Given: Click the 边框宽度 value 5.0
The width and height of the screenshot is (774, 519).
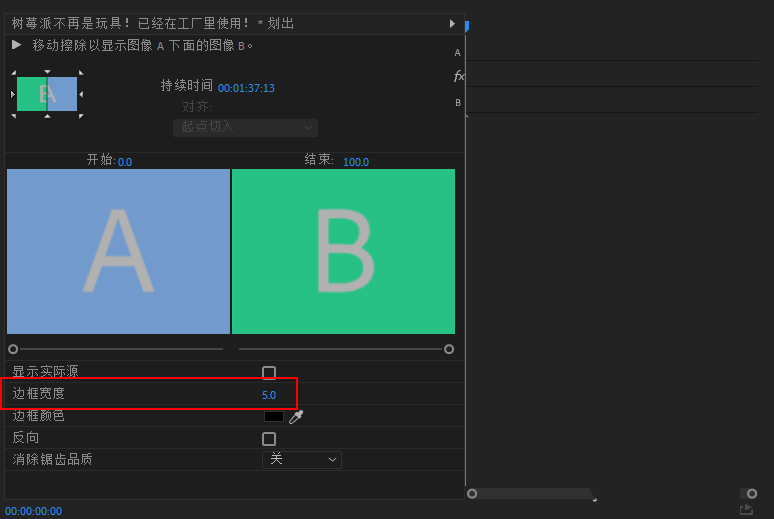Looking at the screenshot, I should (269, 395).
